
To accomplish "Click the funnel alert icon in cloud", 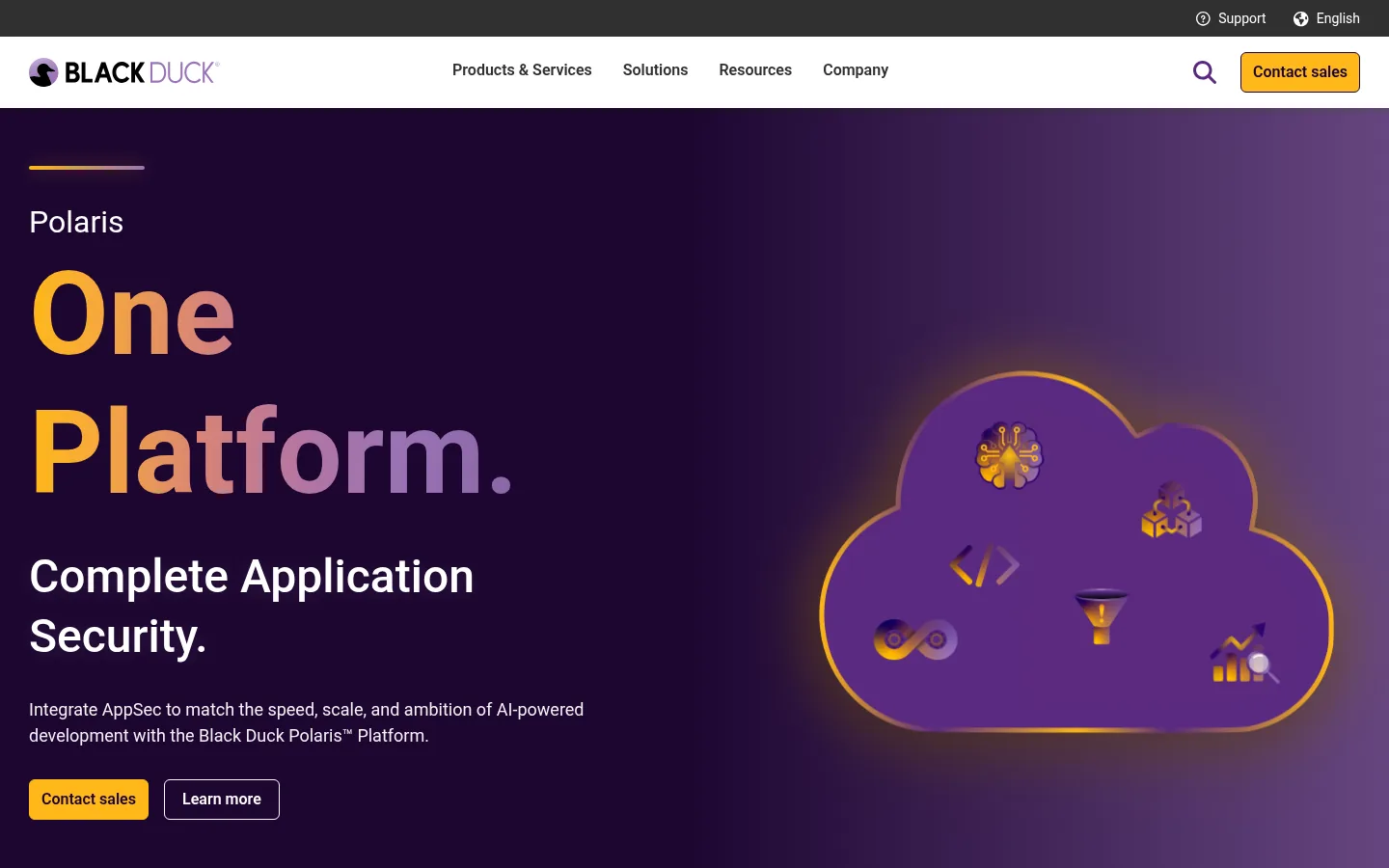I will [1101, 615].
